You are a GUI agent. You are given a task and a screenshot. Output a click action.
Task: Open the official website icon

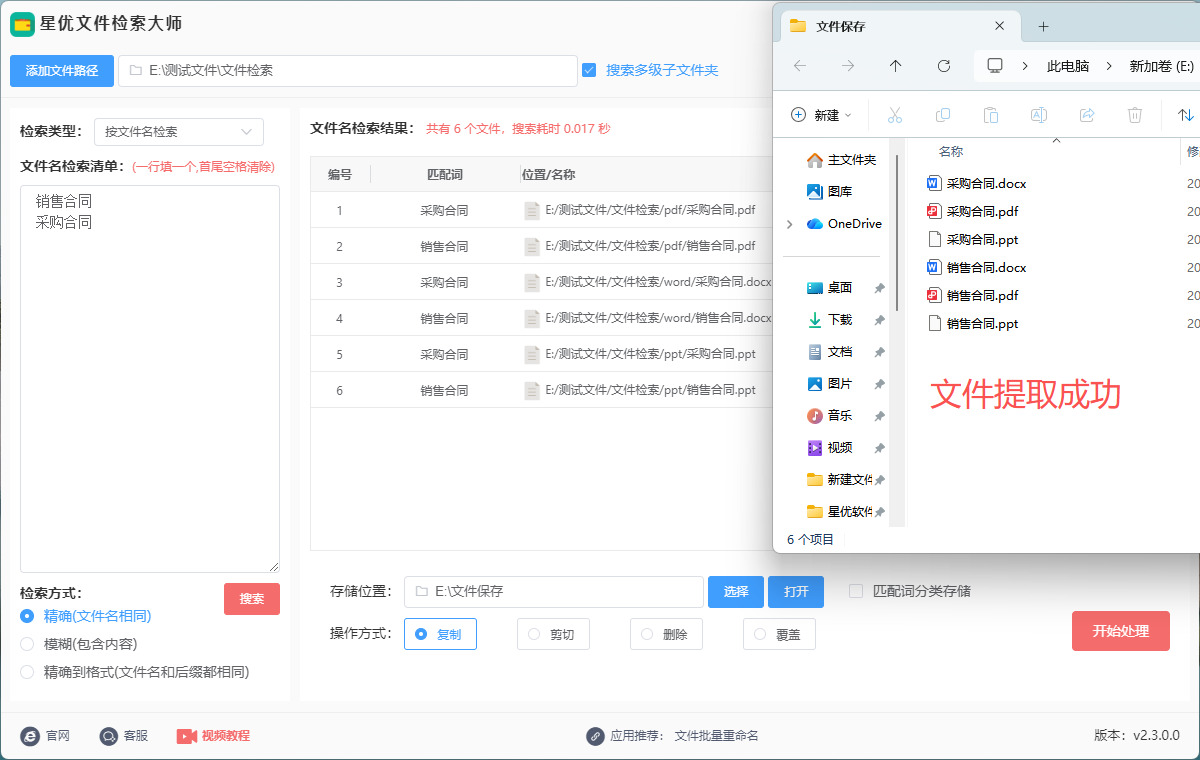30,736
